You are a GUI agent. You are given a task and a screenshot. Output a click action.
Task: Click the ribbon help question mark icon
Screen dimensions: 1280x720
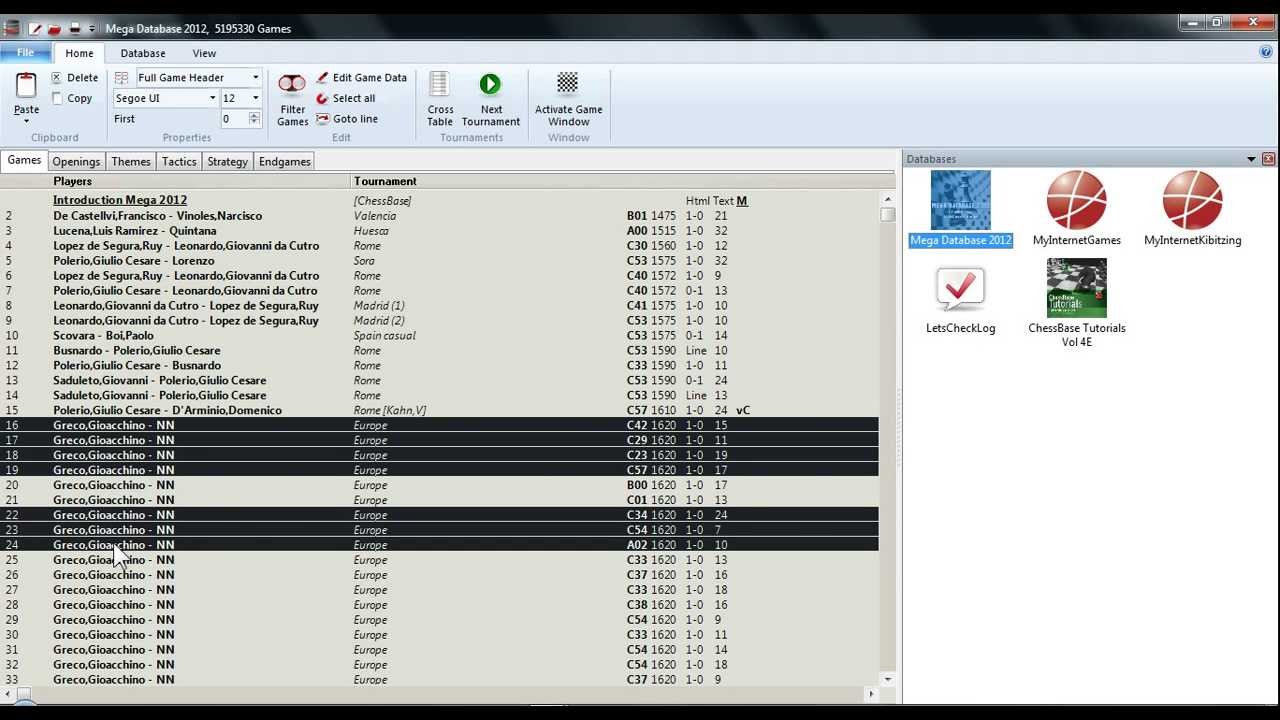(1266, 52)
